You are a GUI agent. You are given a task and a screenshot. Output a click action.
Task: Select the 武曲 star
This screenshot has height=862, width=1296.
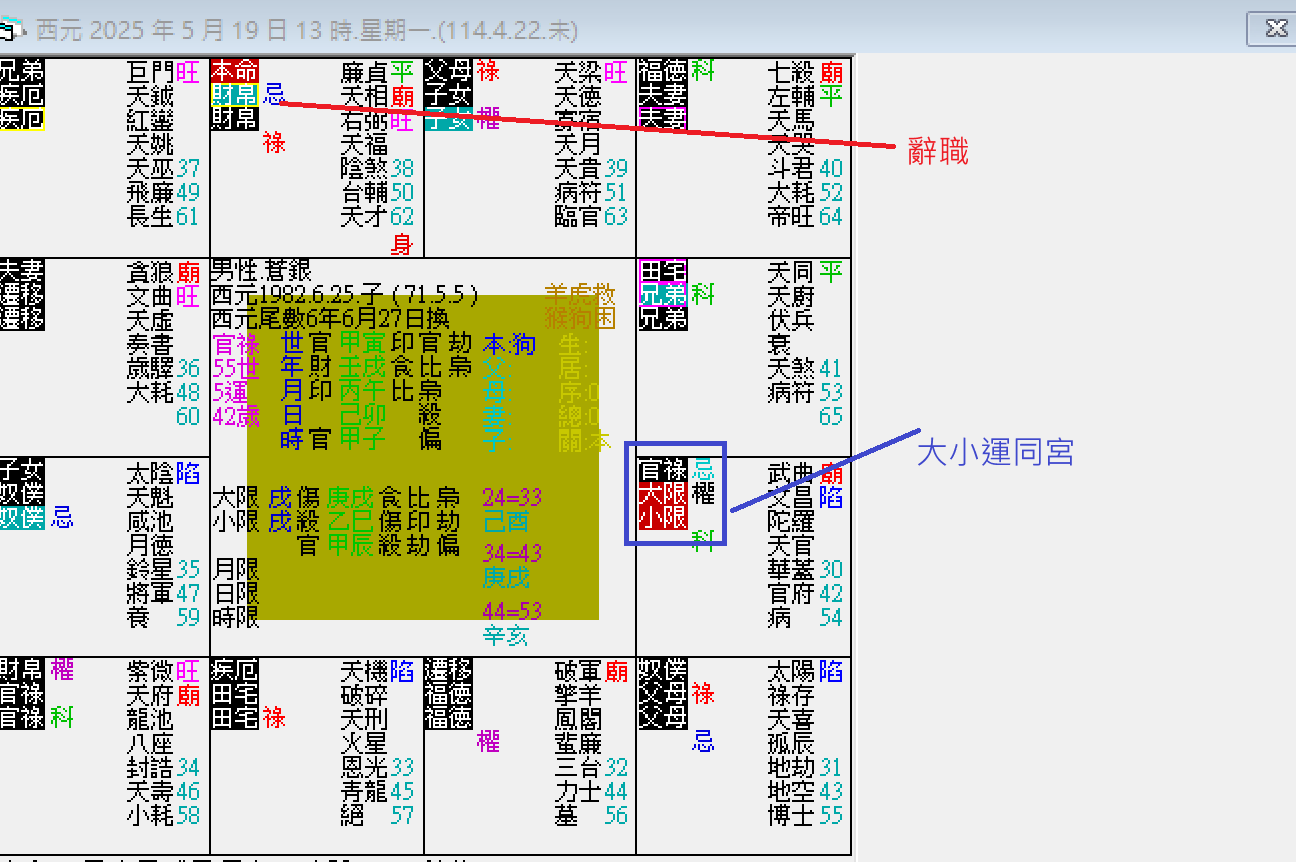click(x=790, y=473)
